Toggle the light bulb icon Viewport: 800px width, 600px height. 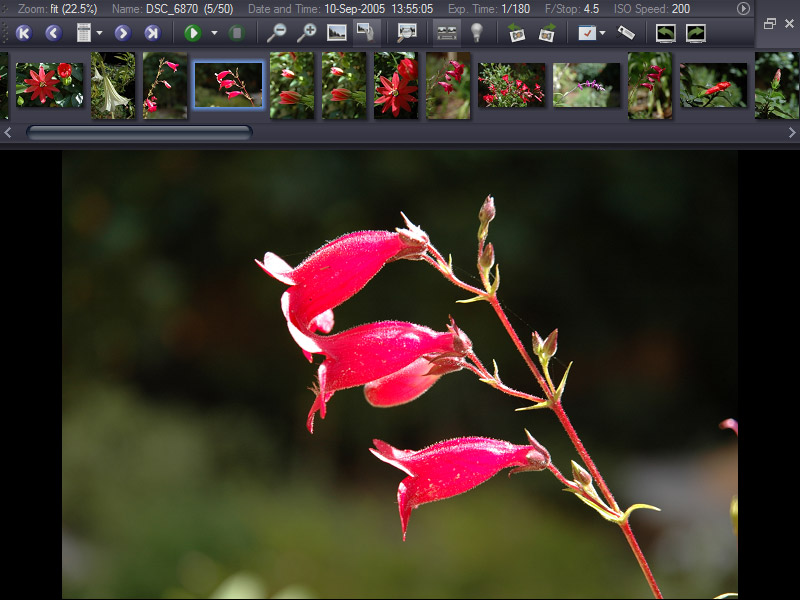click(x=477, y=33)
